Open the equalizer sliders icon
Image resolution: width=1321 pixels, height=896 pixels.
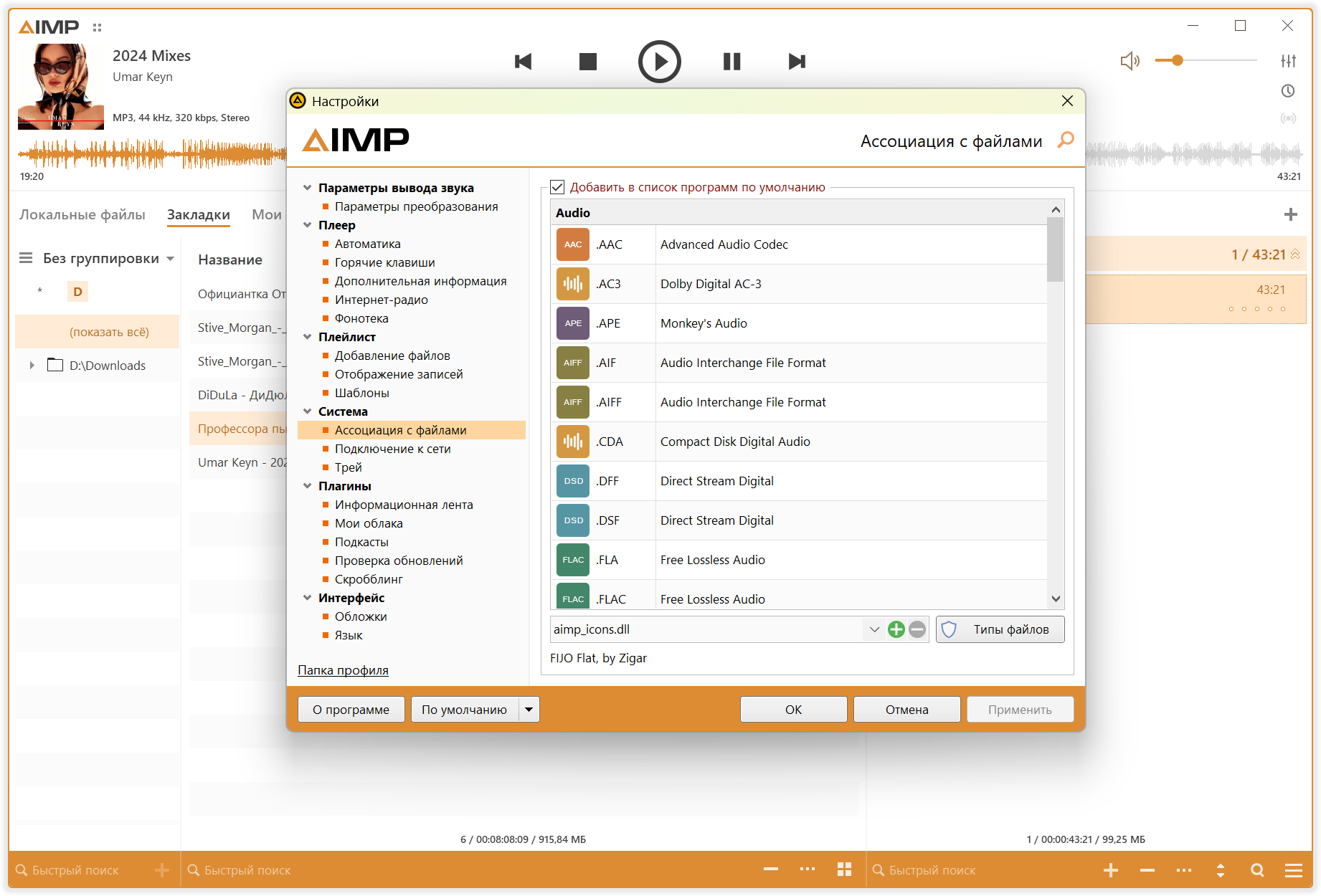coord(1289,61)
